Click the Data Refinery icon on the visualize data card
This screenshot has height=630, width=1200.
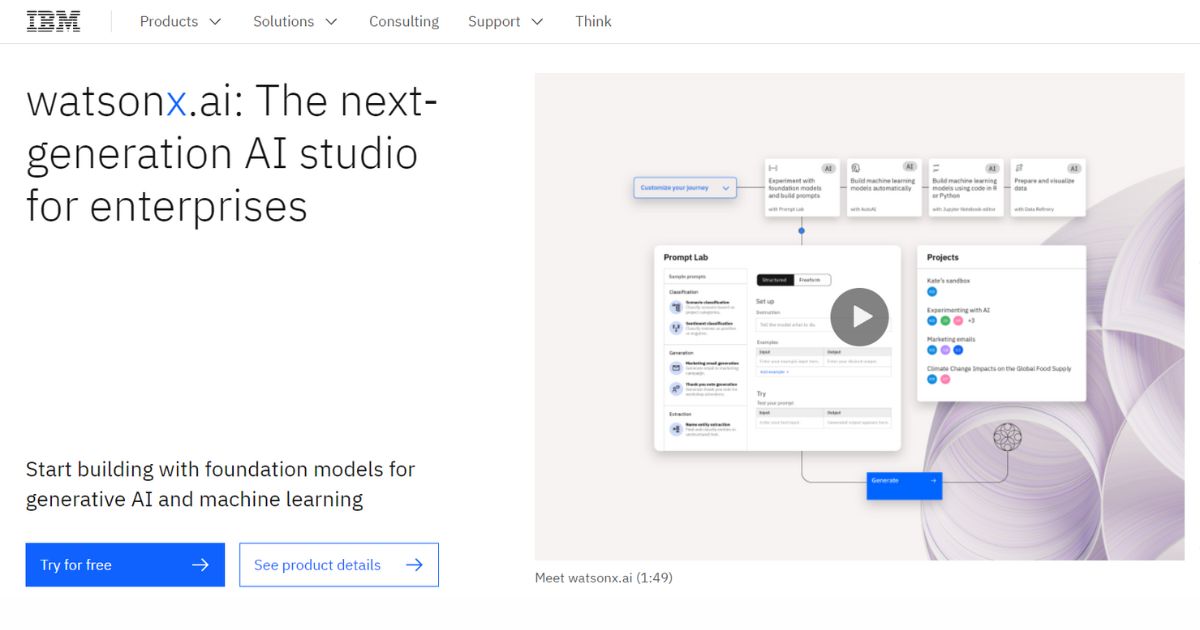pyautogui.click(x=1018, y=167)
